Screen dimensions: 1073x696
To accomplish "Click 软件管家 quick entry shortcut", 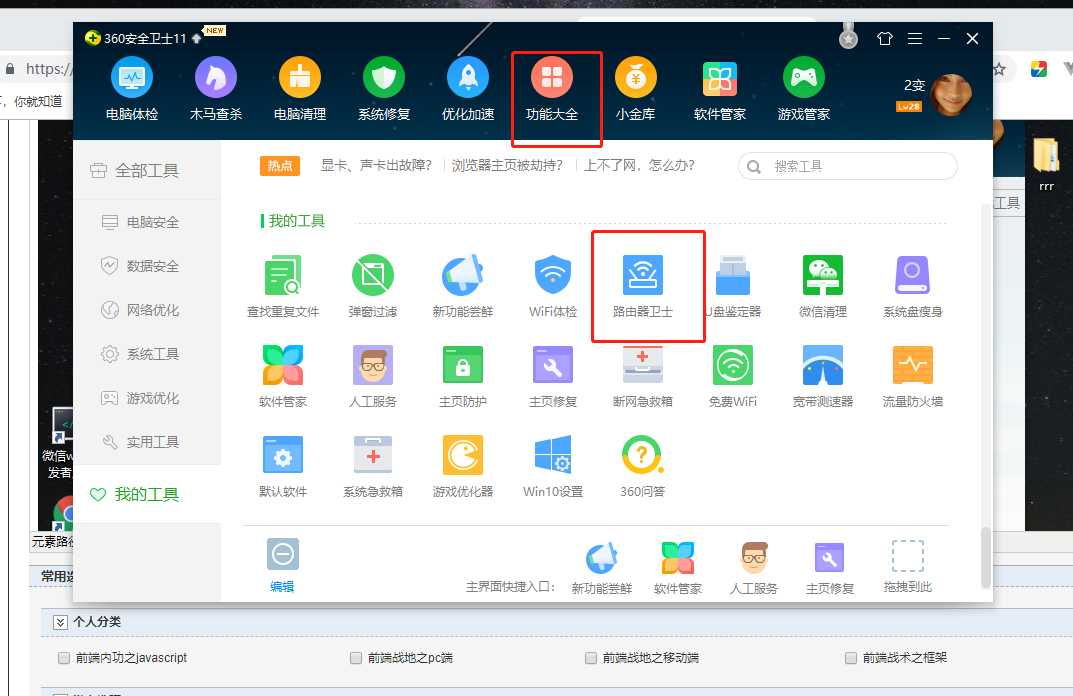I will [677, 567].
